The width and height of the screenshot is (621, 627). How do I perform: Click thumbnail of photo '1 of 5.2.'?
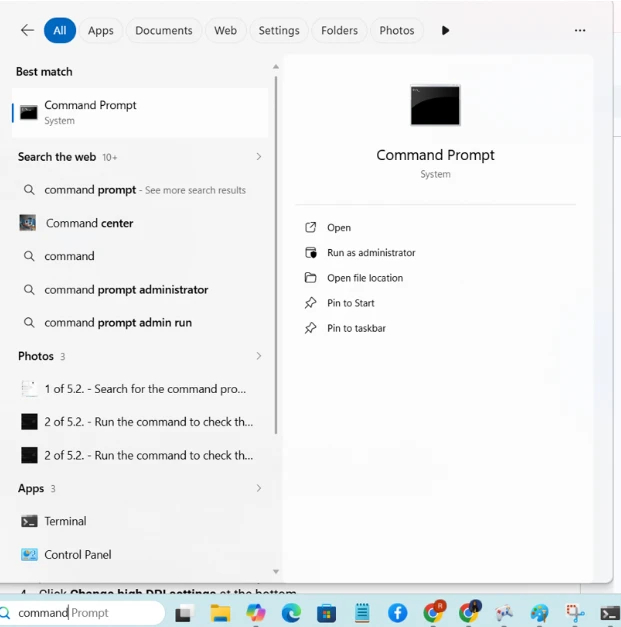coord(29,389)
